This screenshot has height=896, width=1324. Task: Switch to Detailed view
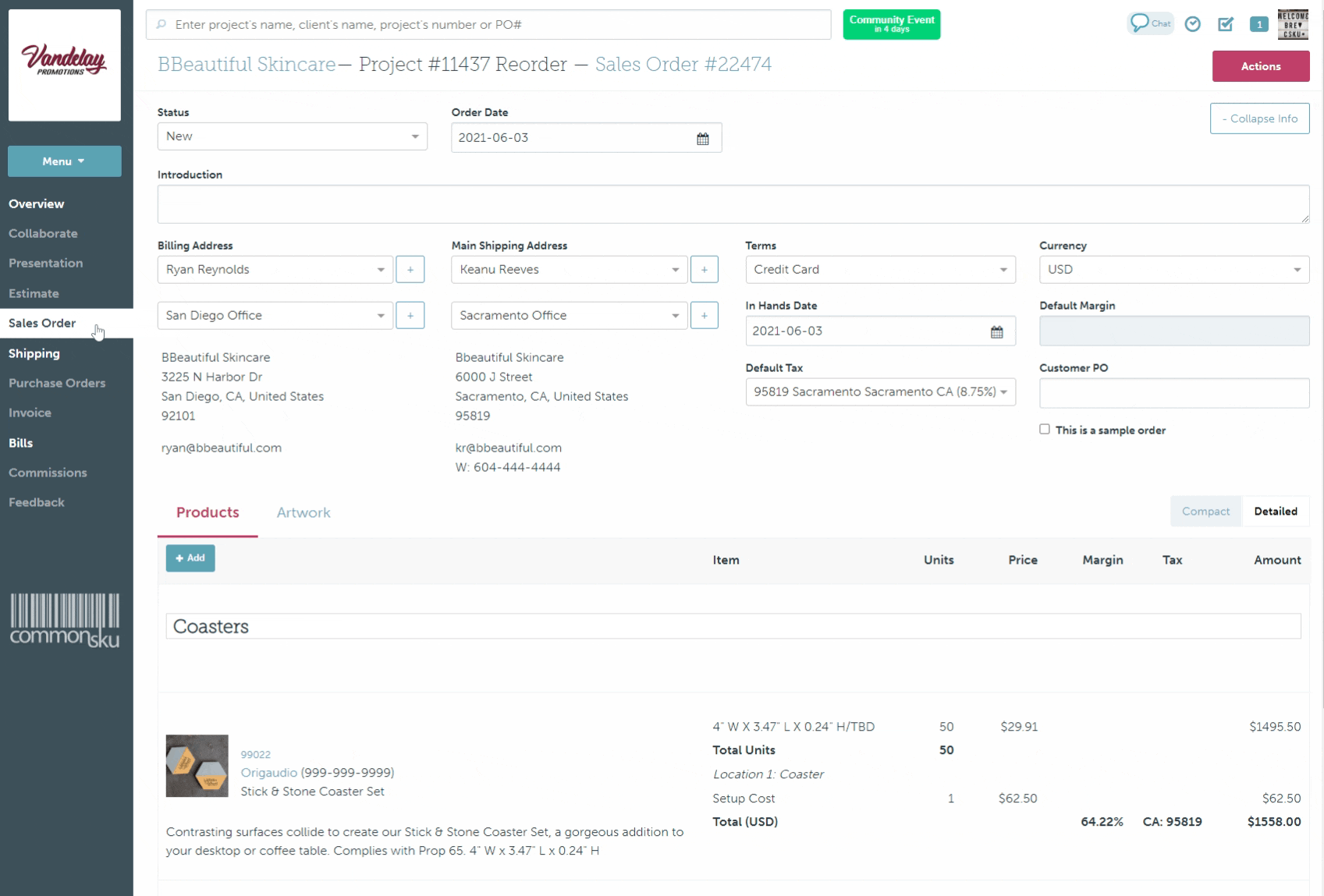pyautogui.click(x=1276, y=512)
